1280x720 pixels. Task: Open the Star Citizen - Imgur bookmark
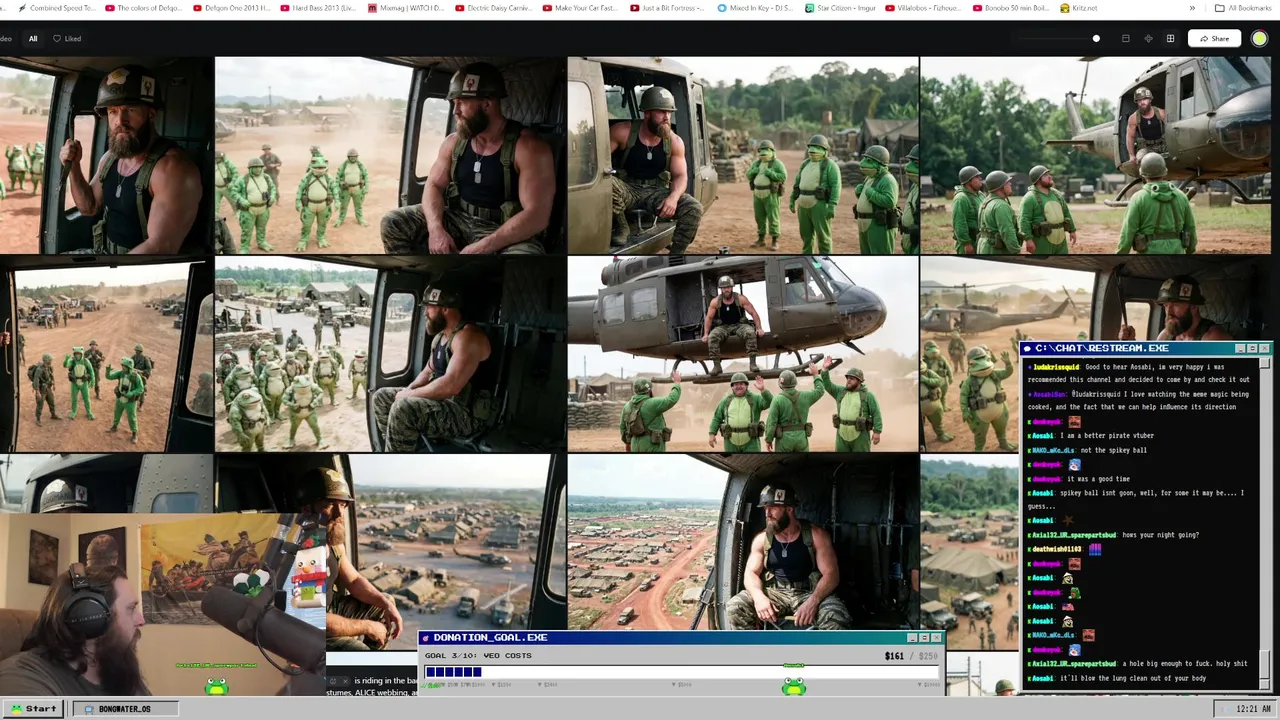(840, 8)
